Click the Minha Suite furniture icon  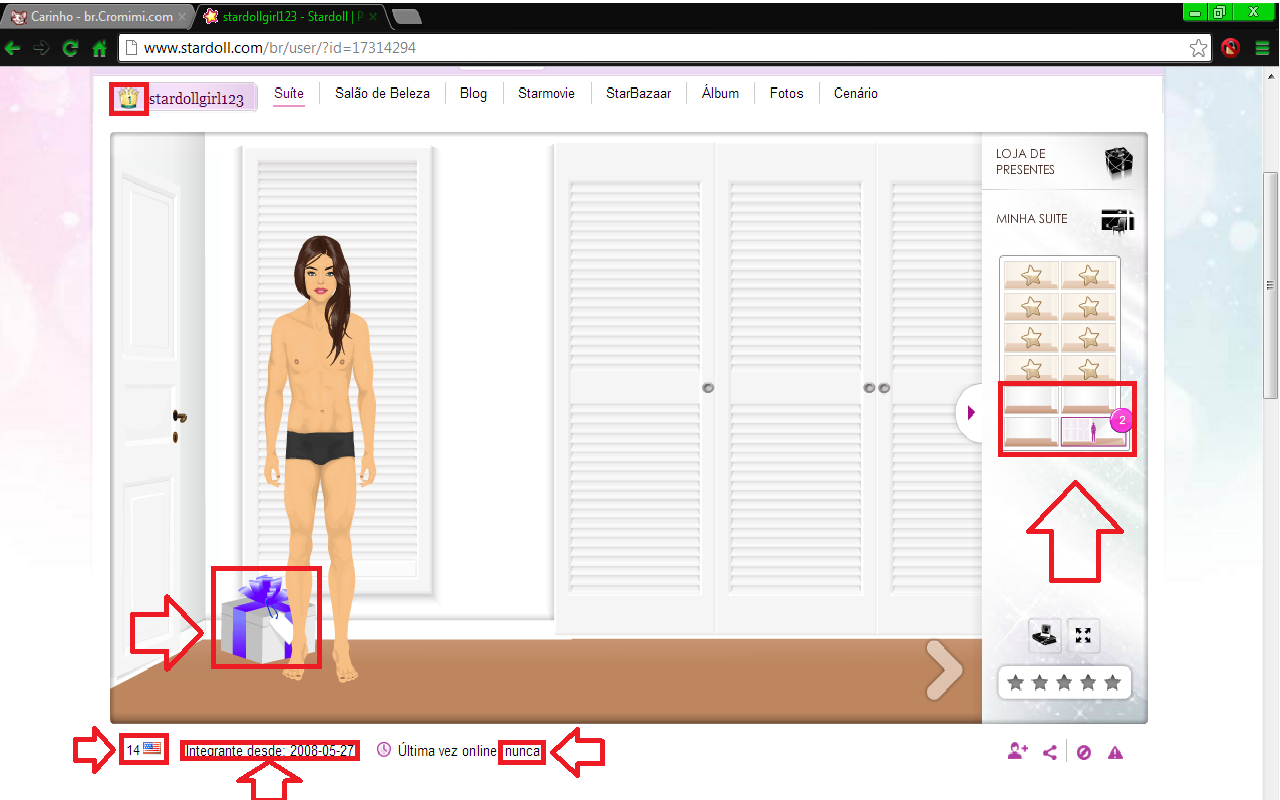click(1117, 220)
